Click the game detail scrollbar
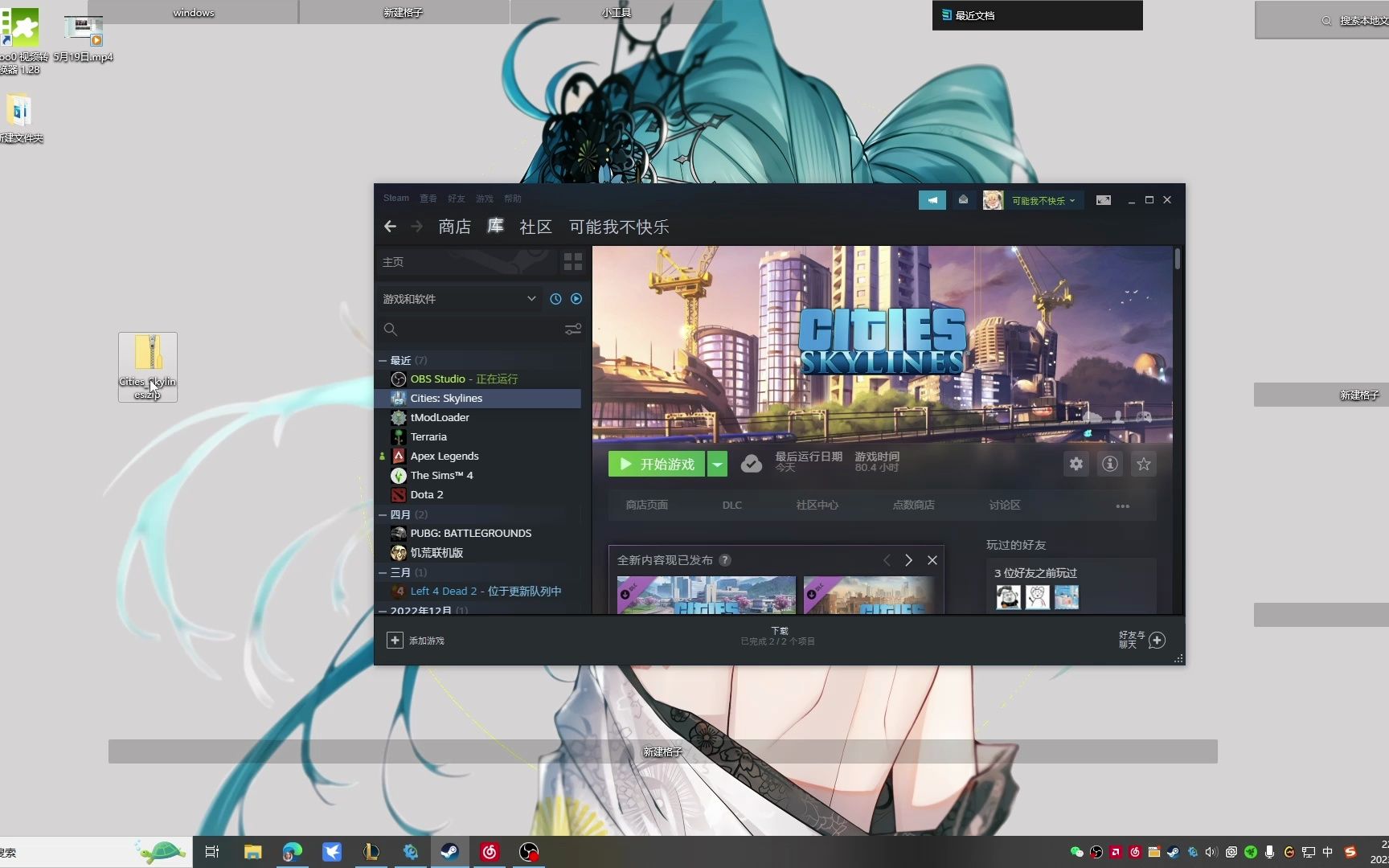 [x=1178, y=259]
